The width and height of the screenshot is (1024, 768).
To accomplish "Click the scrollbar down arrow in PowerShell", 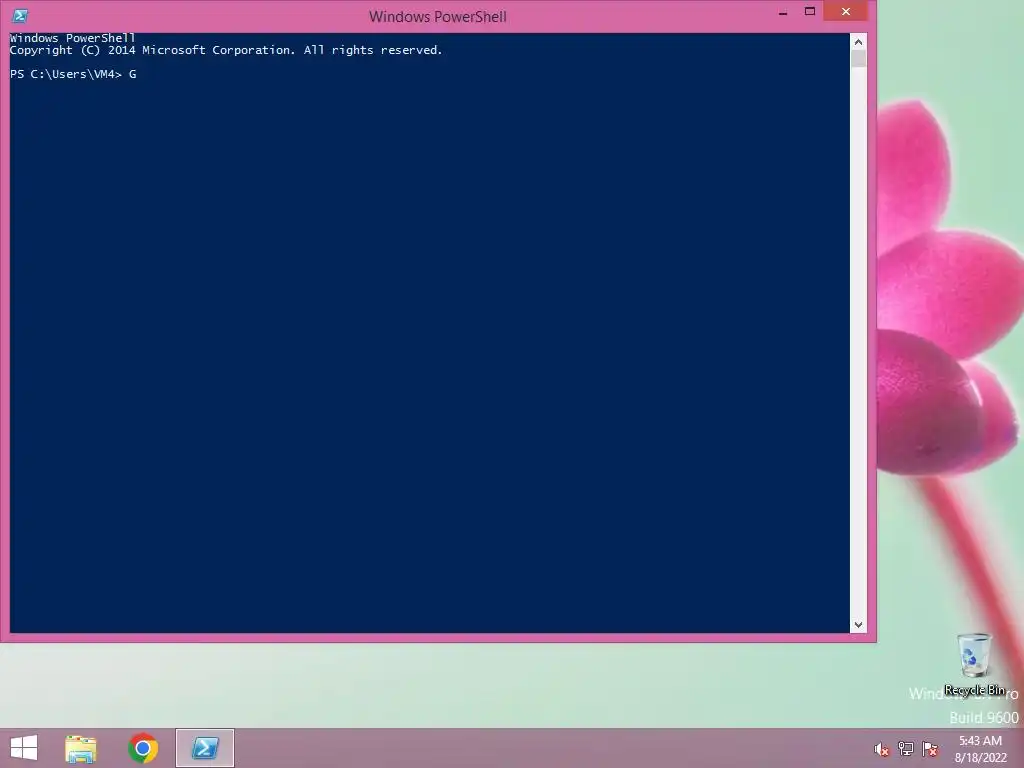I will [858, 625].
